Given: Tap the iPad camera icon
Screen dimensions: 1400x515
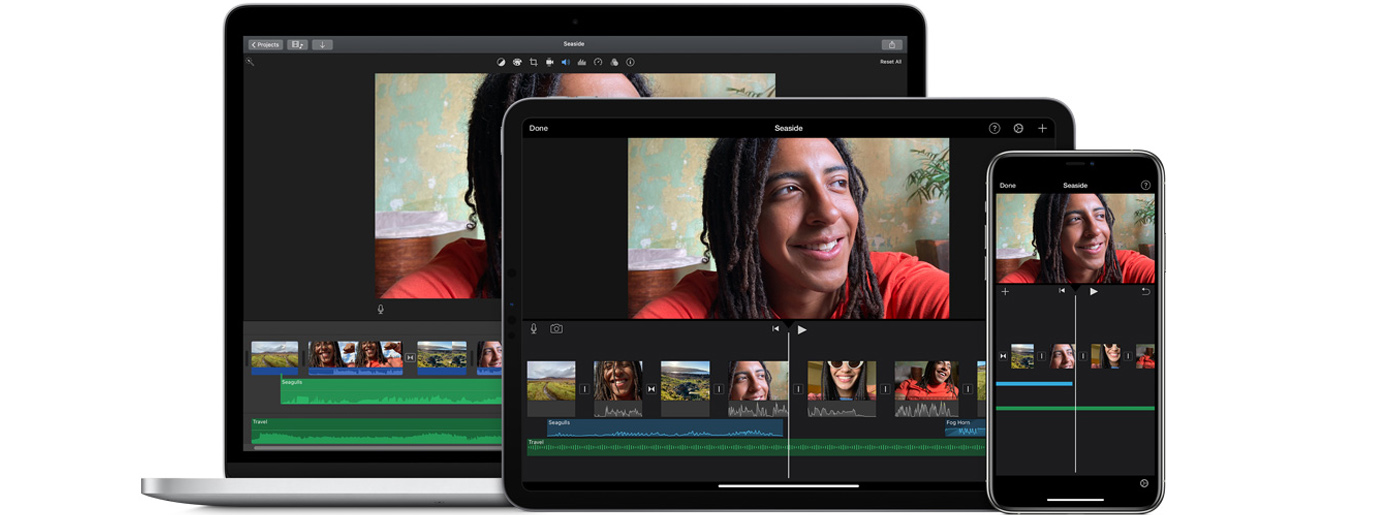Looking at the screenshot, I should (556, 329).
